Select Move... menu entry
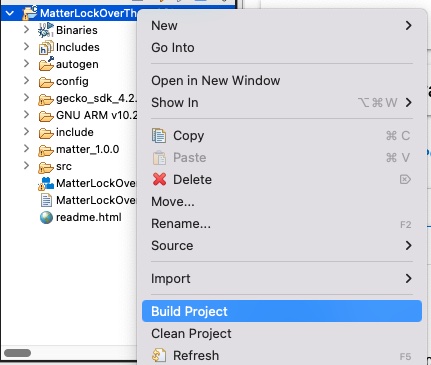 282,202
